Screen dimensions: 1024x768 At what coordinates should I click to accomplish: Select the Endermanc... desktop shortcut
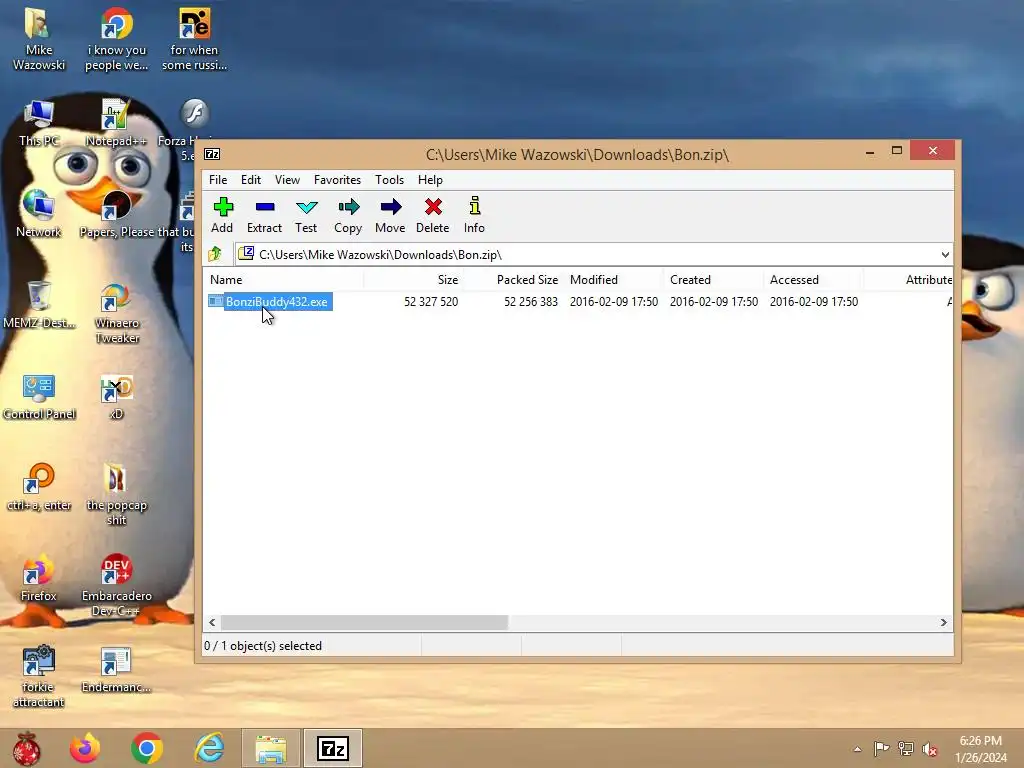point(116,669)
